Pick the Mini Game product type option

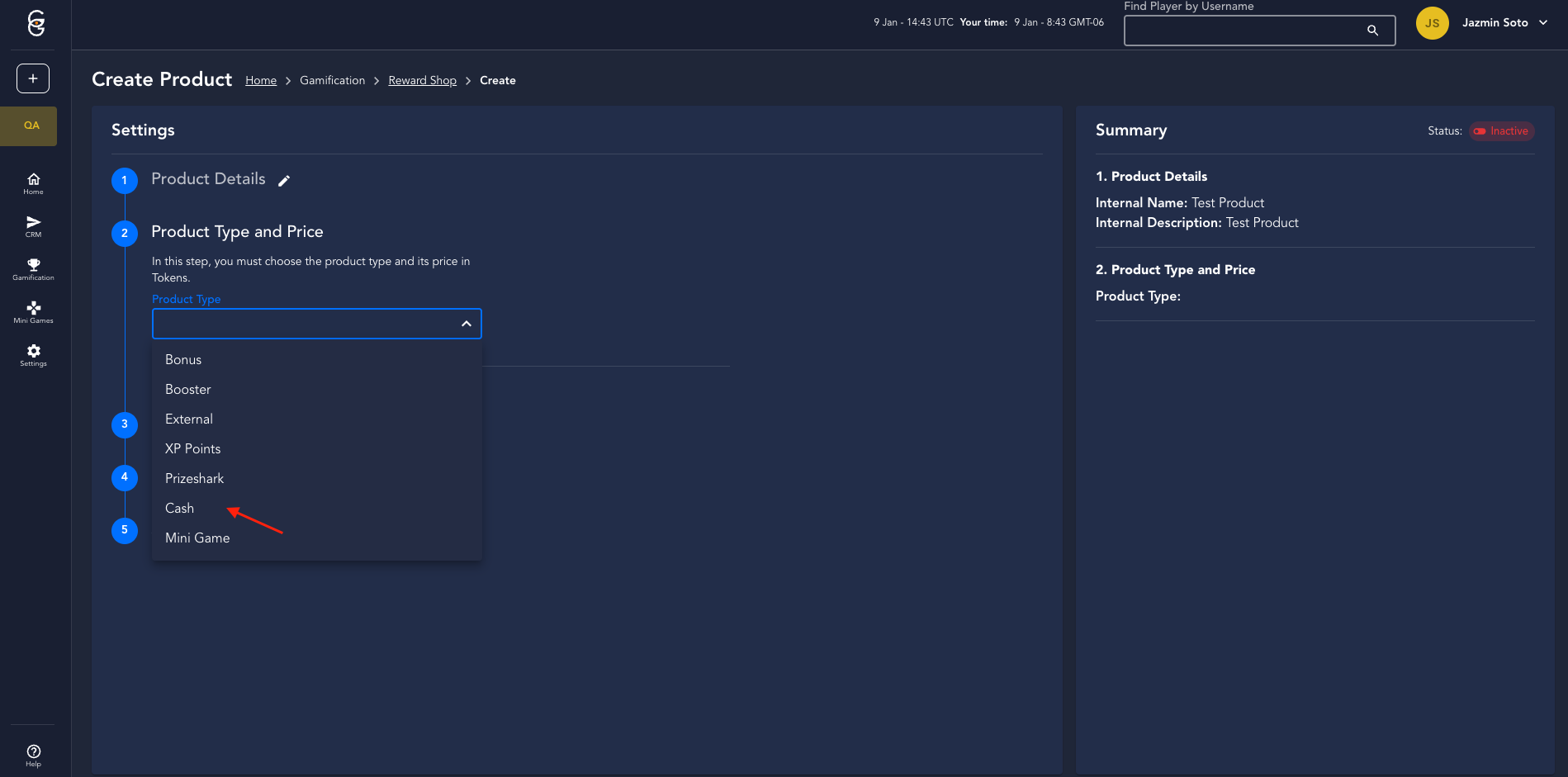click(197, 538)
